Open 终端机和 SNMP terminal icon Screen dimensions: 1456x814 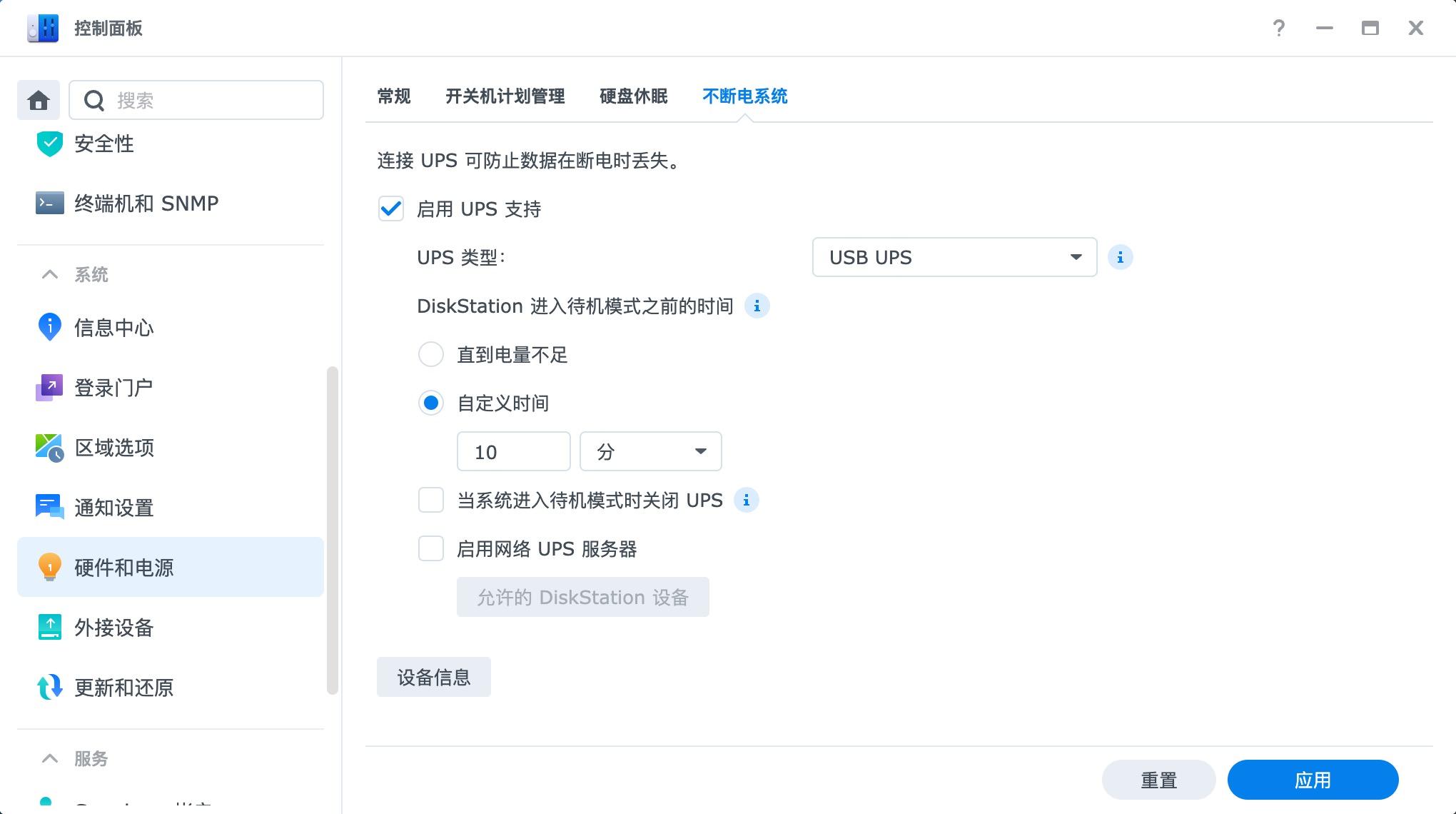[x=50, y=203]
